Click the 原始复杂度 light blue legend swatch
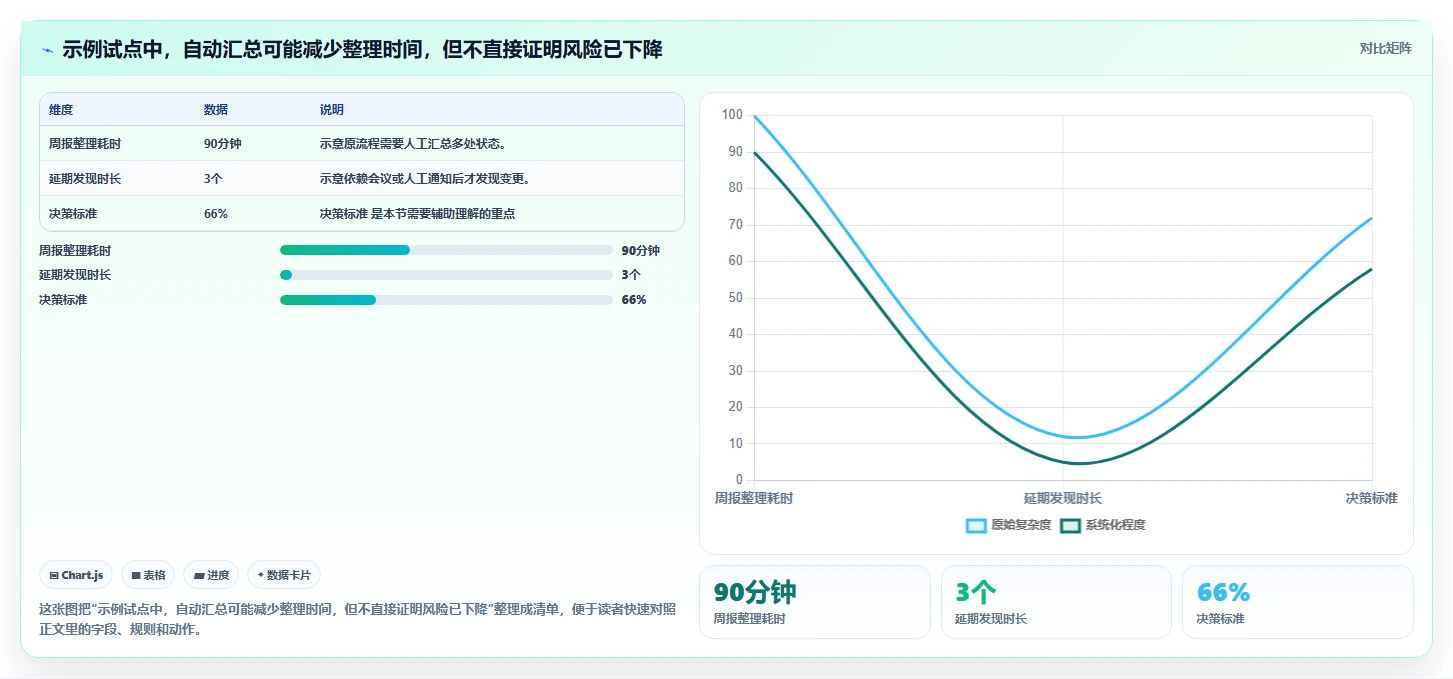The image size is (1453, 679). (x=976, y=525)
